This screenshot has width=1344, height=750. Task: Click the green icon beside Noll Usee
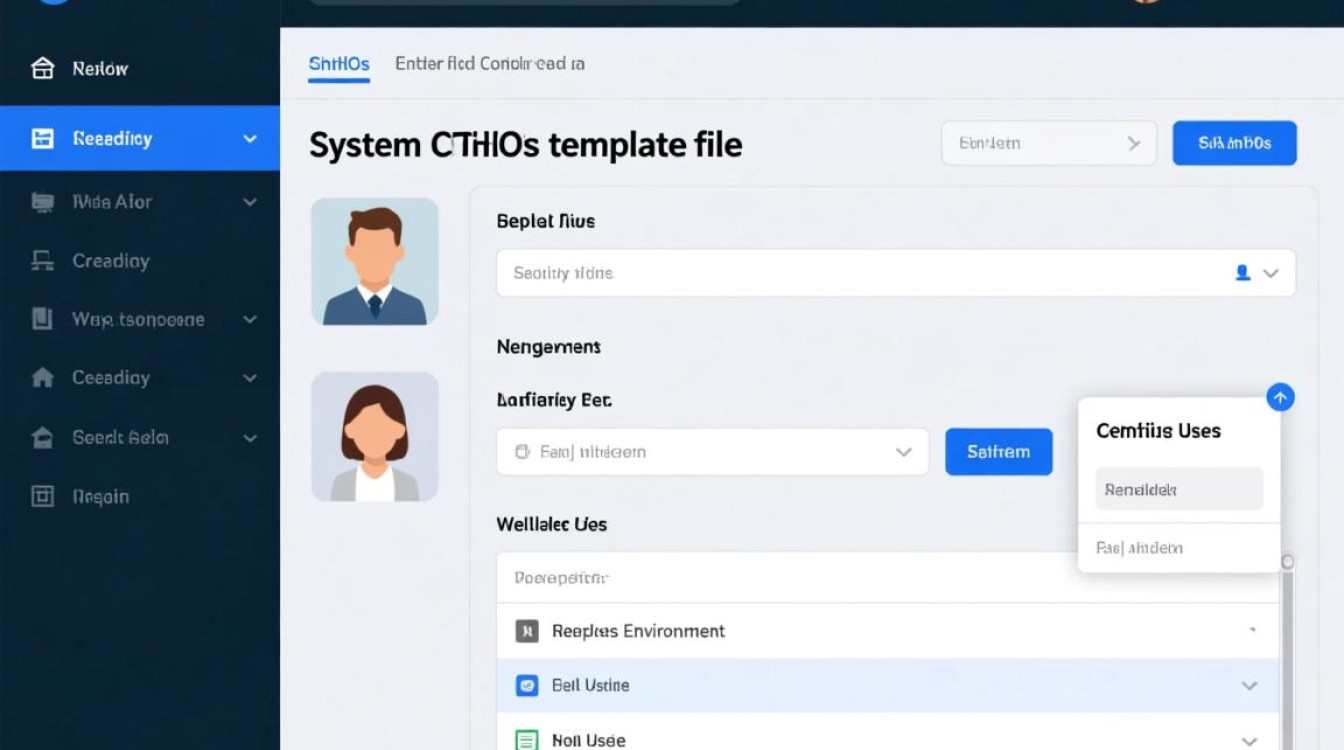(x=526, y=740)
